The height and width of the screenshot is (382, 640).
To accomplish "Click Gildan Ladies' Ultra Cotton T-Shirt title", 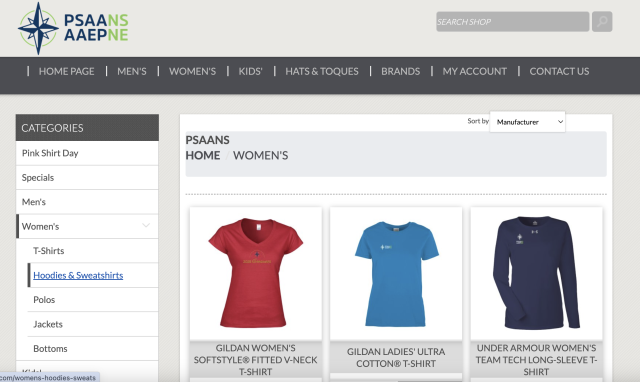I will (x=396, y=358).
